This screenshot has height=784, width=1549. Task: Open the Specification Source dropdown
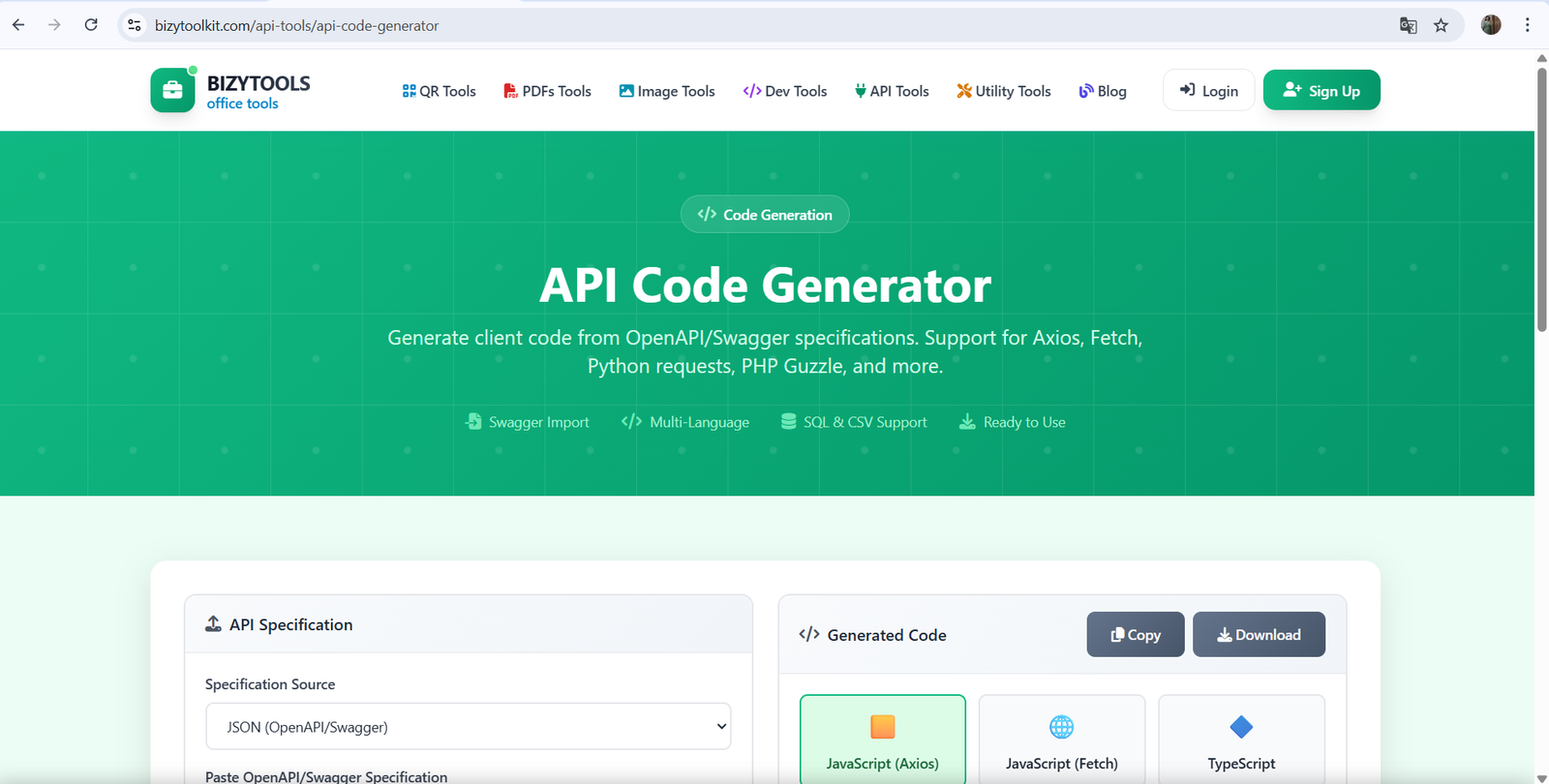click(x=468, y=726)
